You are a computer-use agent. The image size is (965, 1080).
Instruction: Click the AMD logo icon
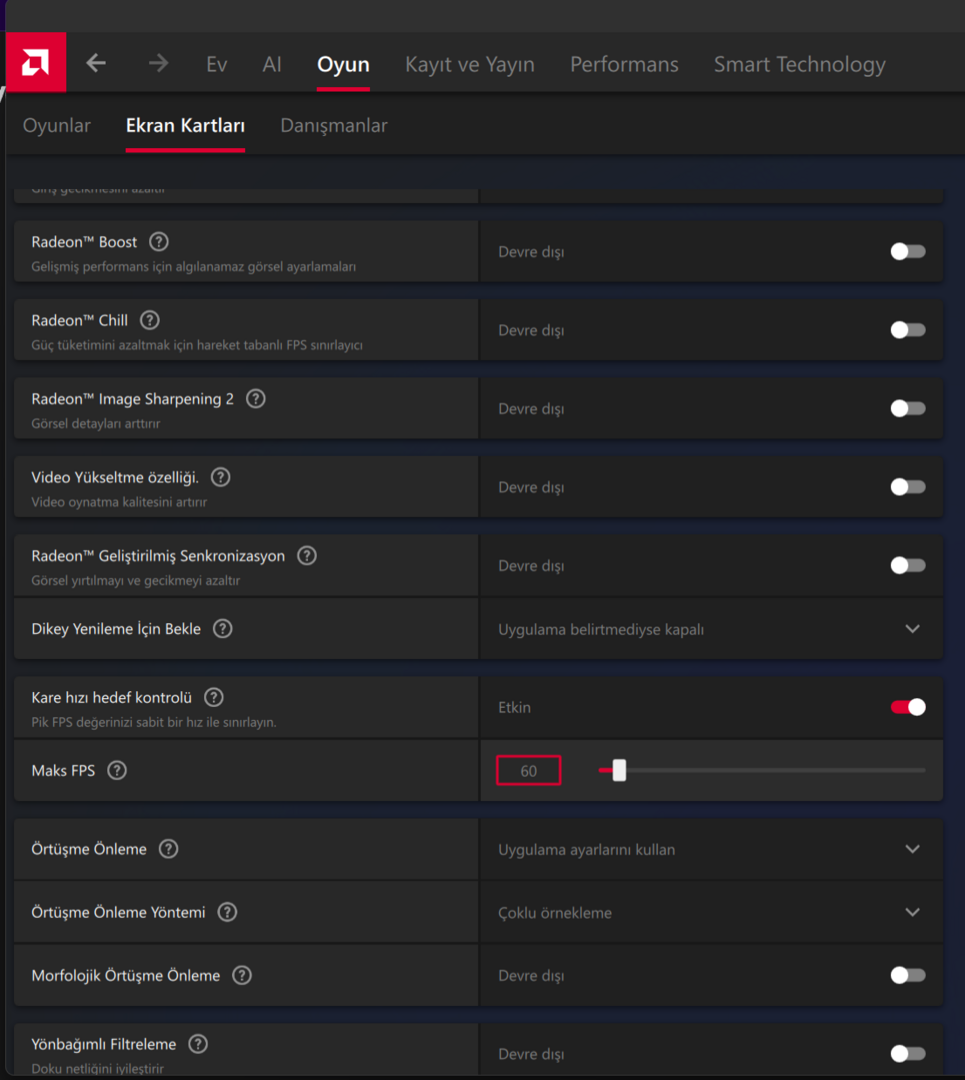[36, 62]
